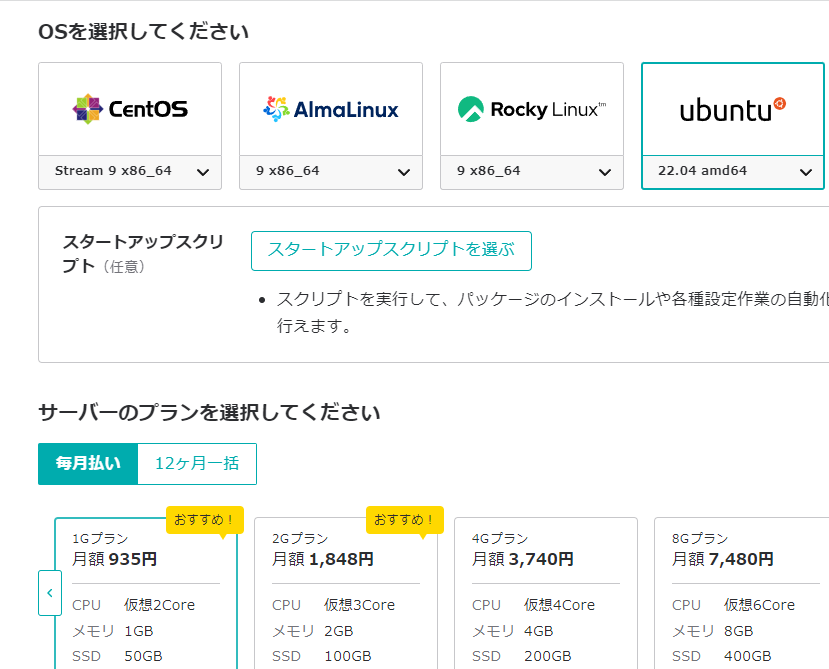The image size is (829, 669).
Task: Open the CentOS Stream 9 x86_64 version dropdown
Action: point(129,171)
